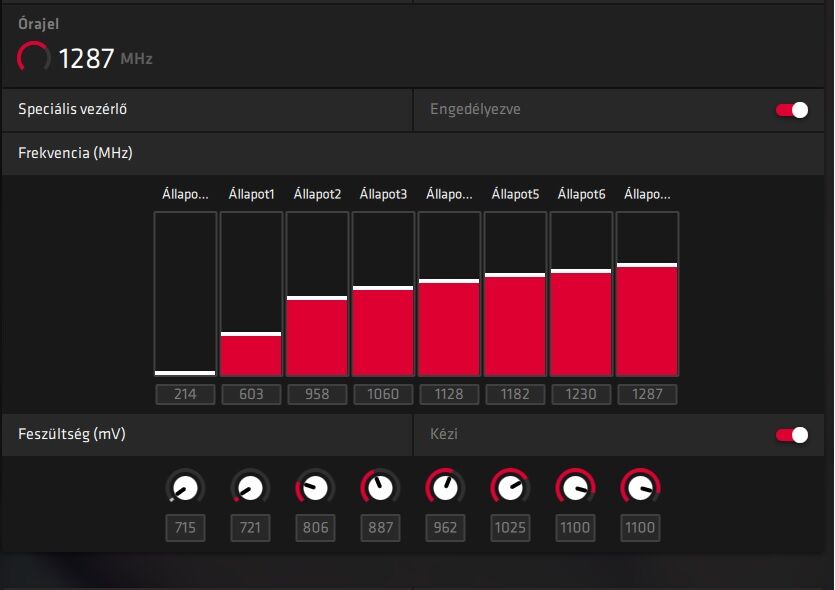Click the Állapot3 column label

tap(383, 194)
